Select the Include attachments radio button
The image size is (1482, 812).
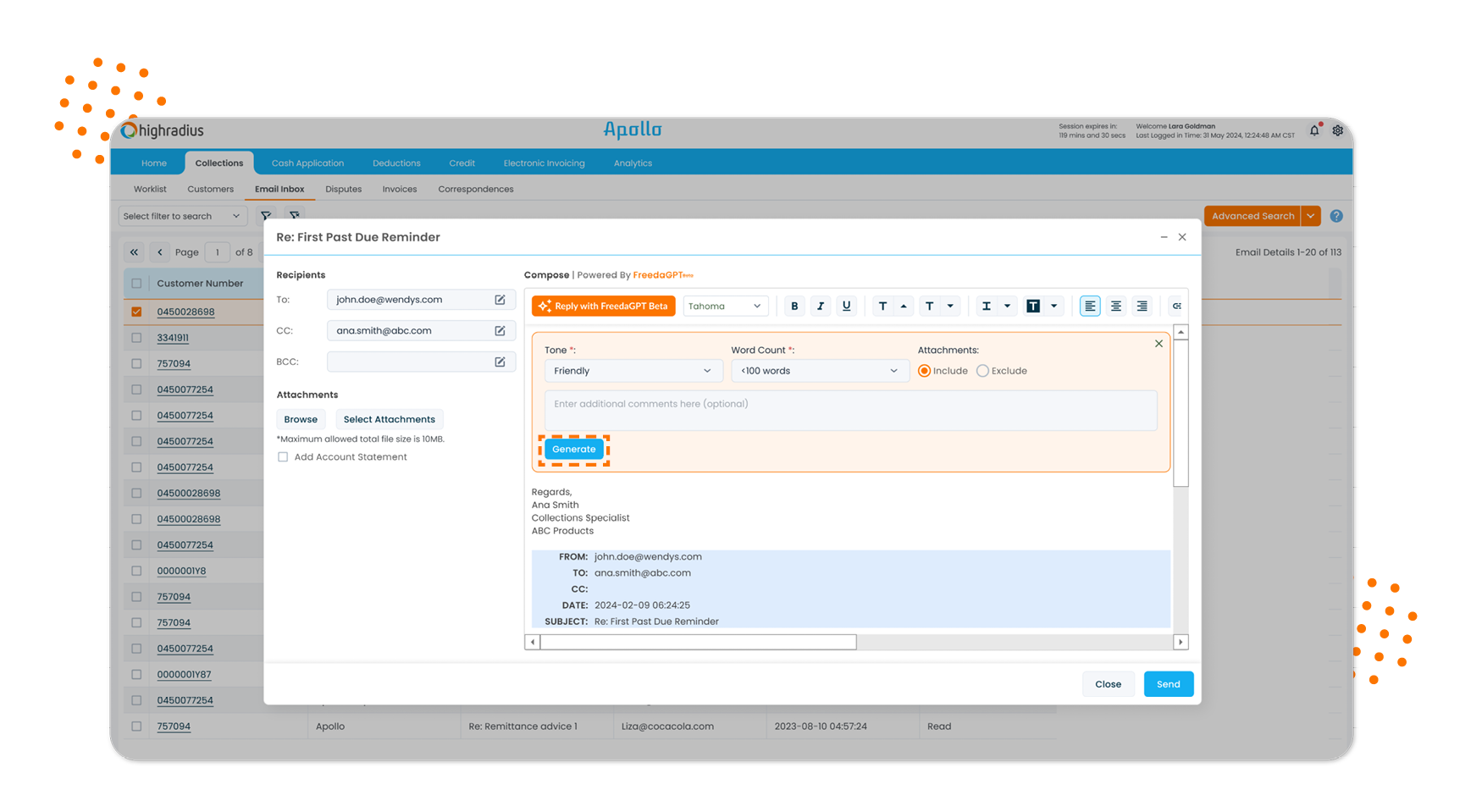(924, 371)
